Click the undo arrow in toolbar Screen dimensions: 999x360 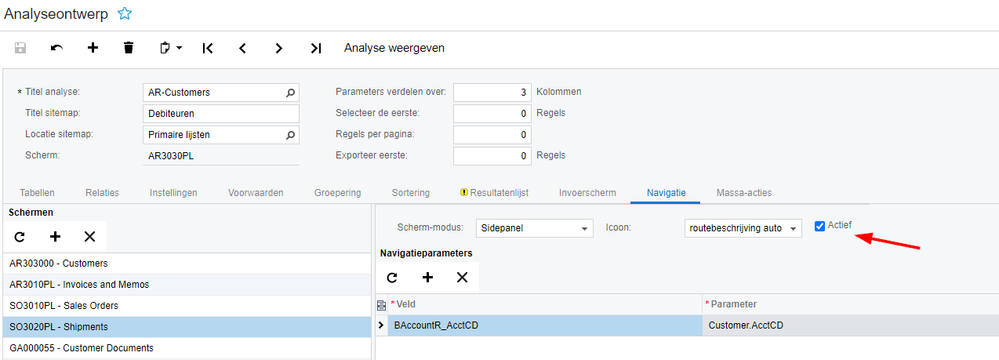tap(57, 48)
